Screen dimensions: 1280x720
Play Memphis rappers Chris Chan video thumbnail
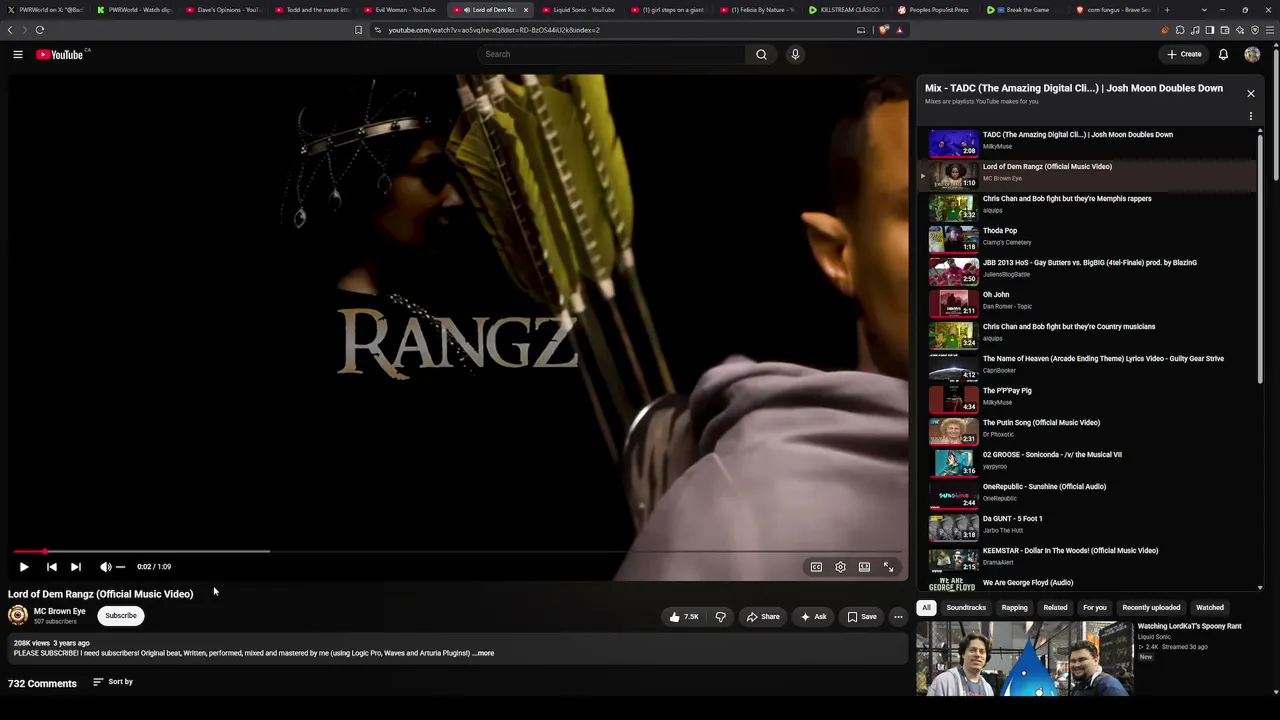pos(954,206)
